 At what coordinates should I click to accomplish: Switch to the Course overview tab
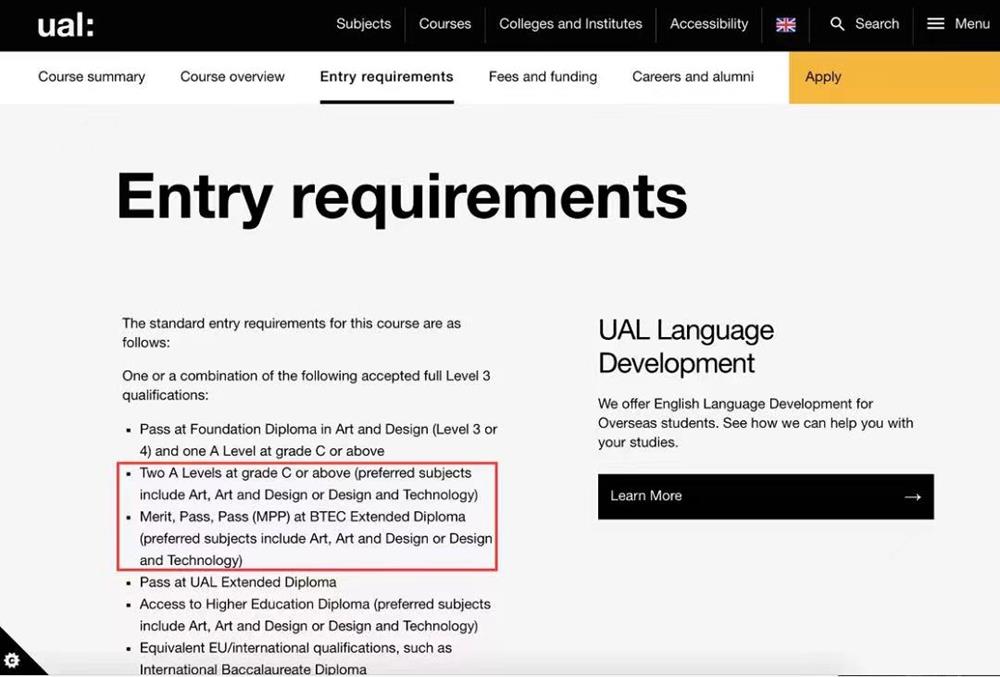232,77
